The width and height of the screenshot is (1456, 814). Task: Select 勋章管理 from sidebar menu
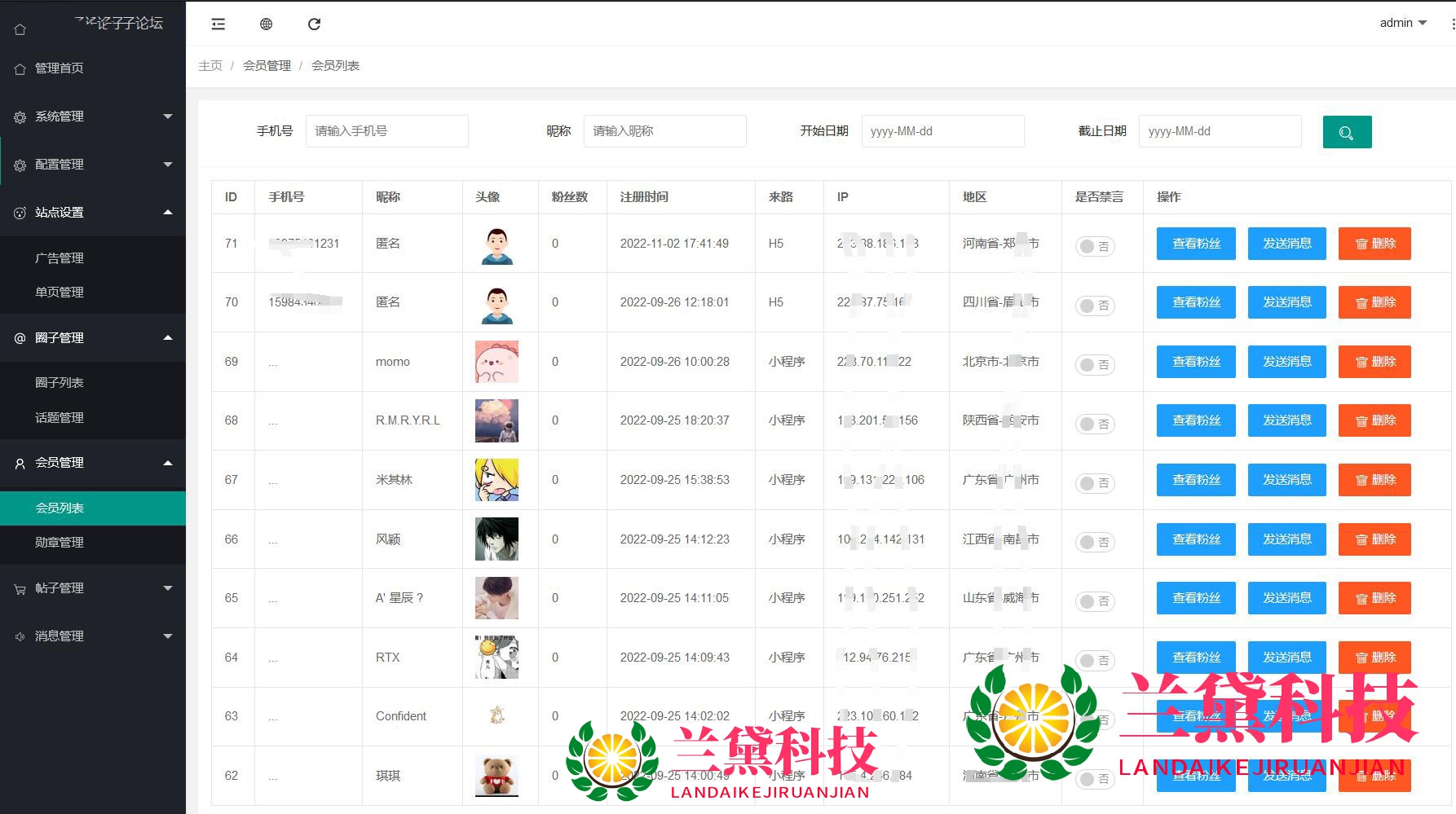point(60,543)
